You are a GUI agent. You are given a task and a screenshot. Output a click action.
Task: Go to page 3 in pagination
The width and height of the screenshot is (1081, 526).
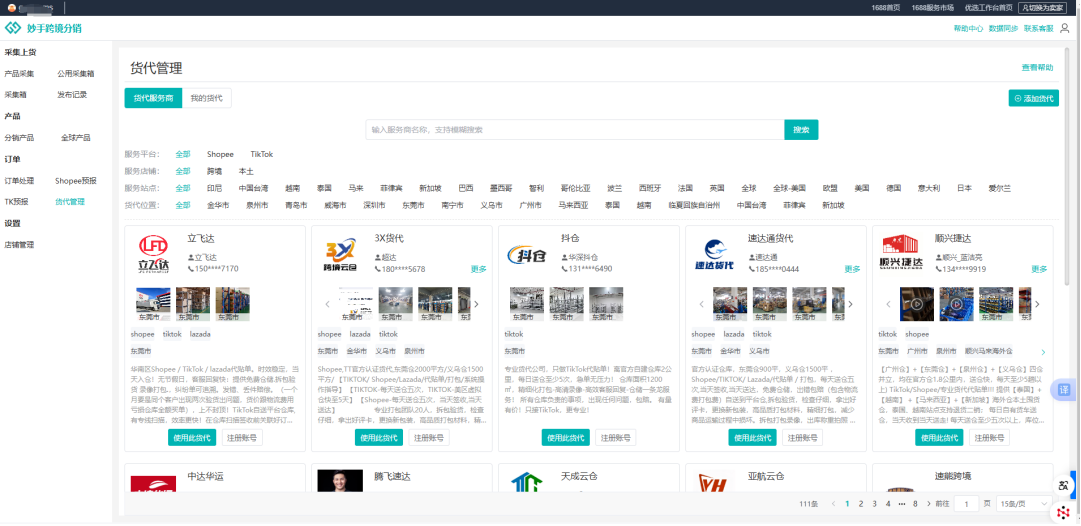click(x=874, y=504)
